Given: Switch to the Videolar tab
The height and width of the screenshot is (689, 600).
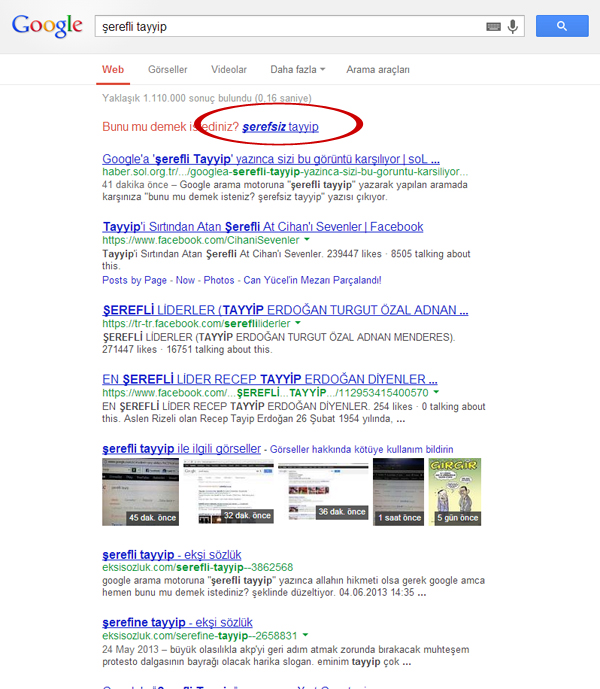Looking at the screenshot, I should pyautogui.click(x=229, y=69).
